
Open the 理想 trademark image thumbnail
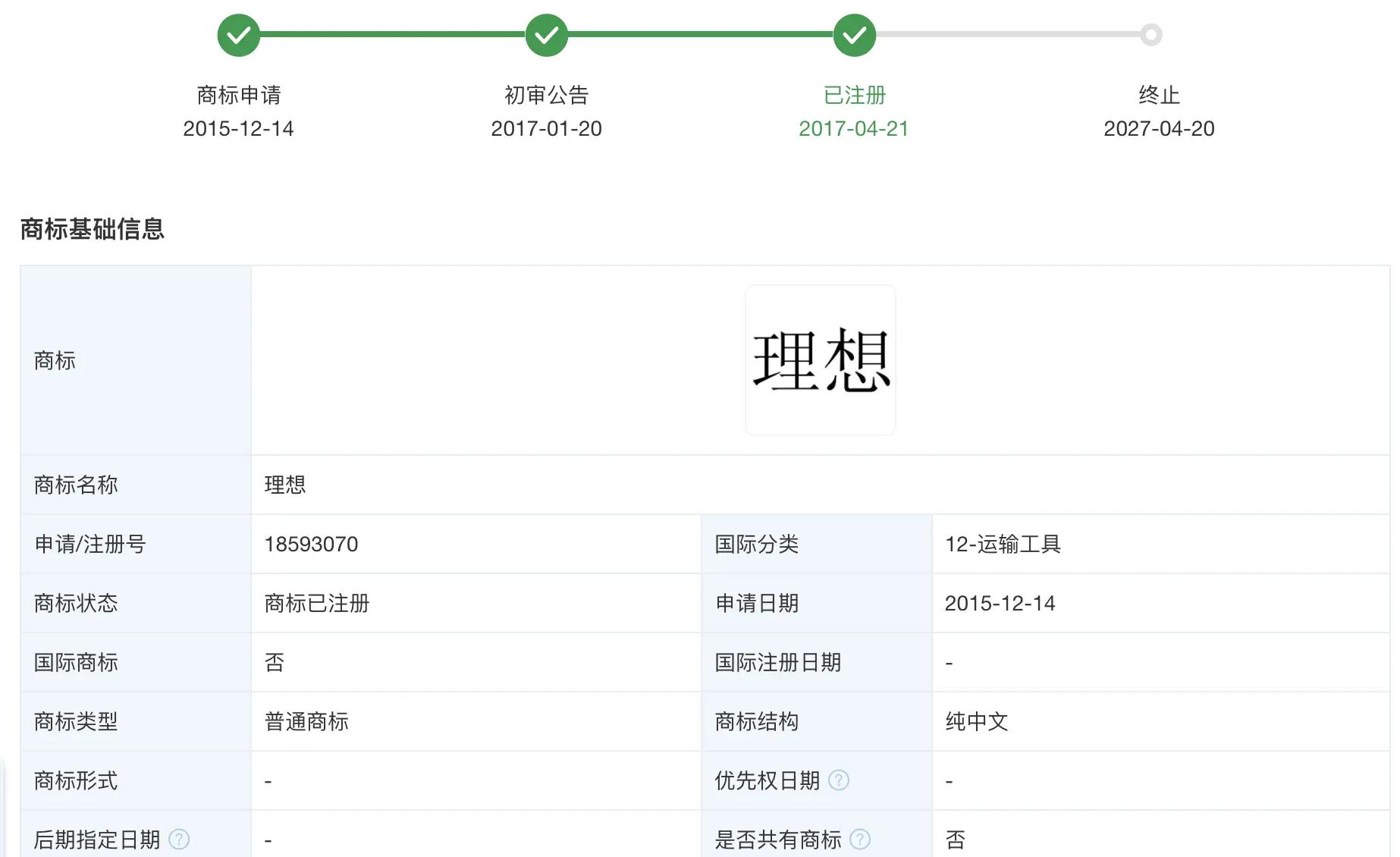pos(821,360)
